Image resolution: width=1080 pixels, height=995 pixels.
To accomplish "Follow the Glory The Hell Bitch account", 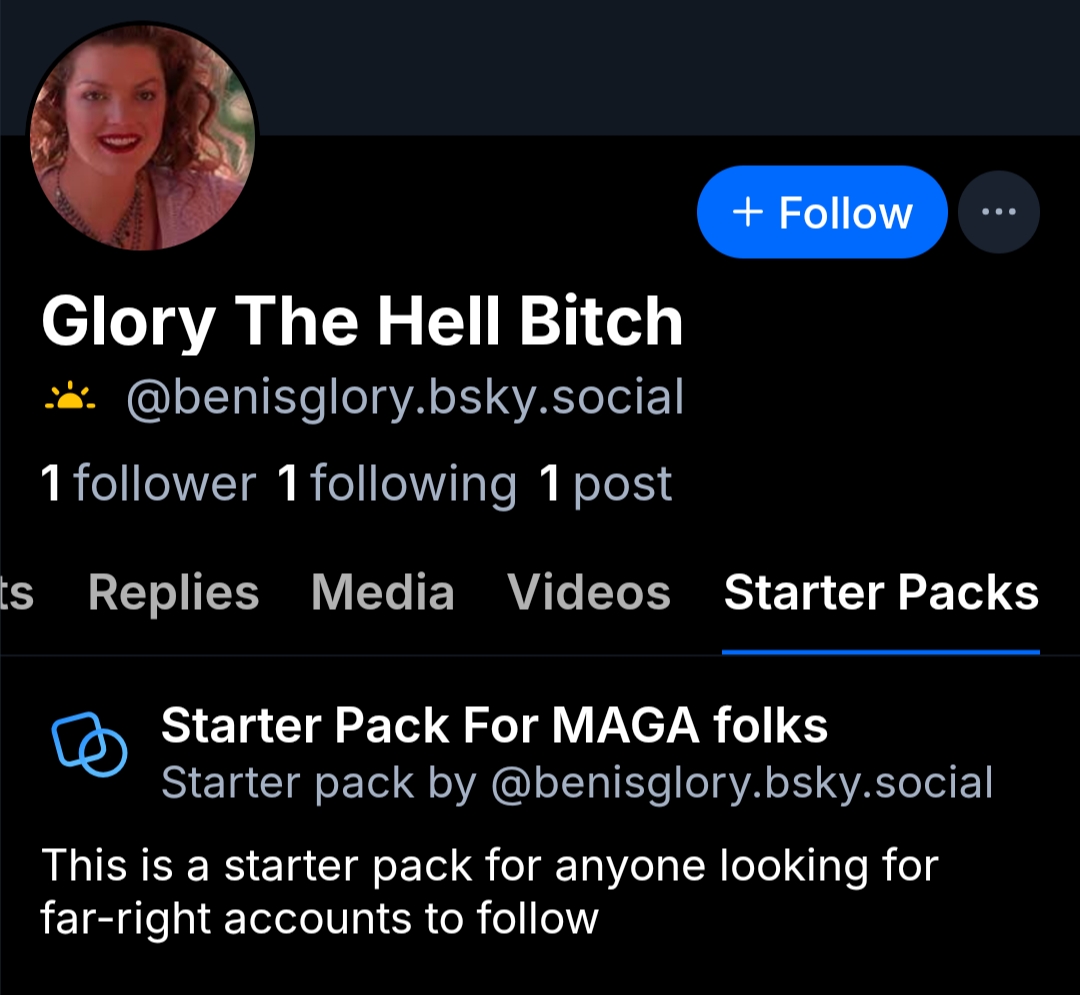I will [x=821, y=212].
